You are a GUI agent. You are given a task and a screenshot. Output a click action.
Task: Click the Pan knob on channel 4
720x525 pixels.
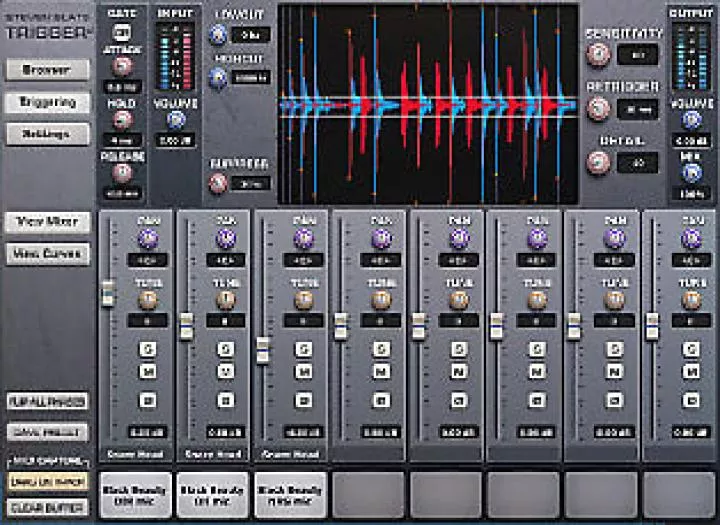point(381,238)
